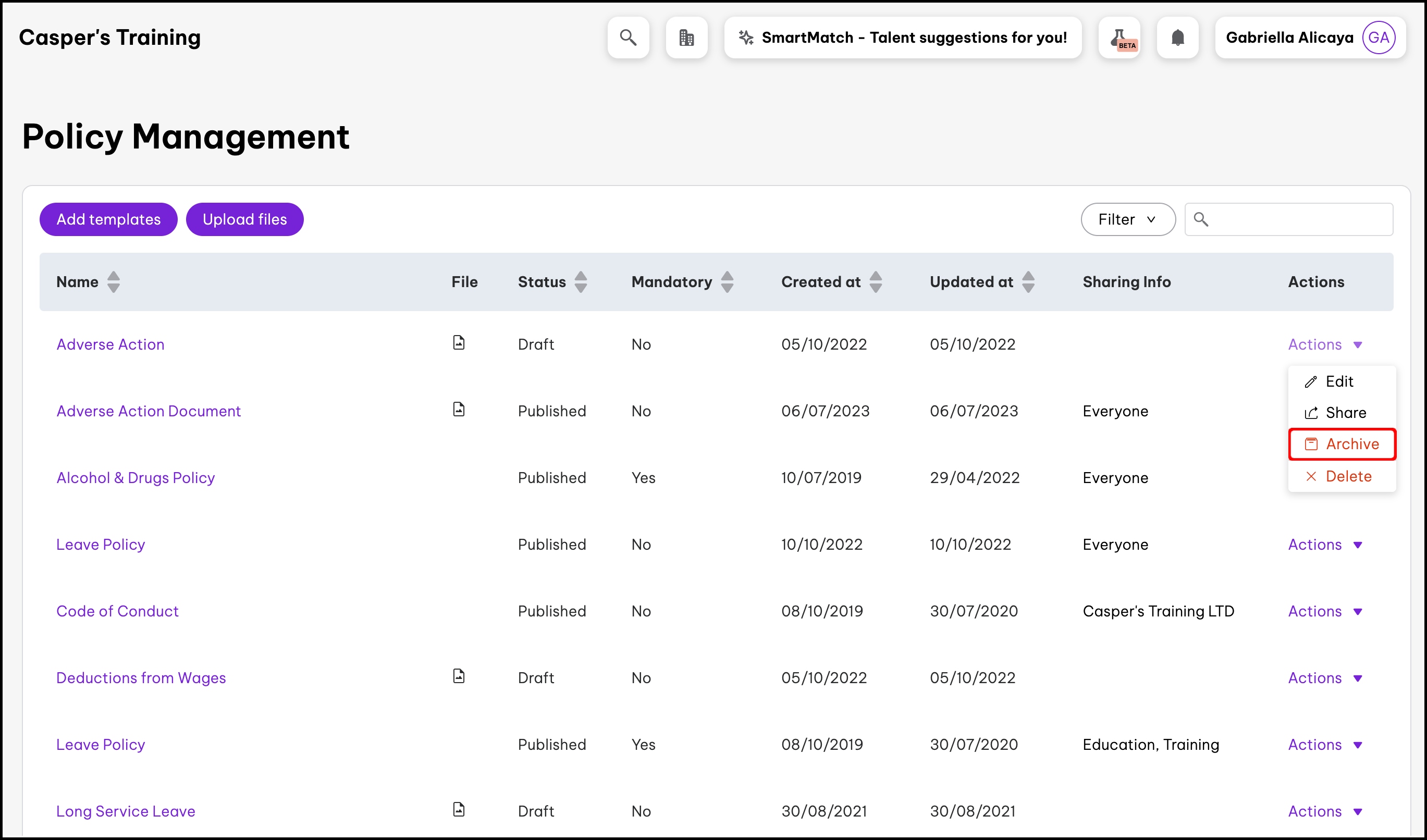
Task: Click the search magnifier icon in header
Action: tap(628, 38)
